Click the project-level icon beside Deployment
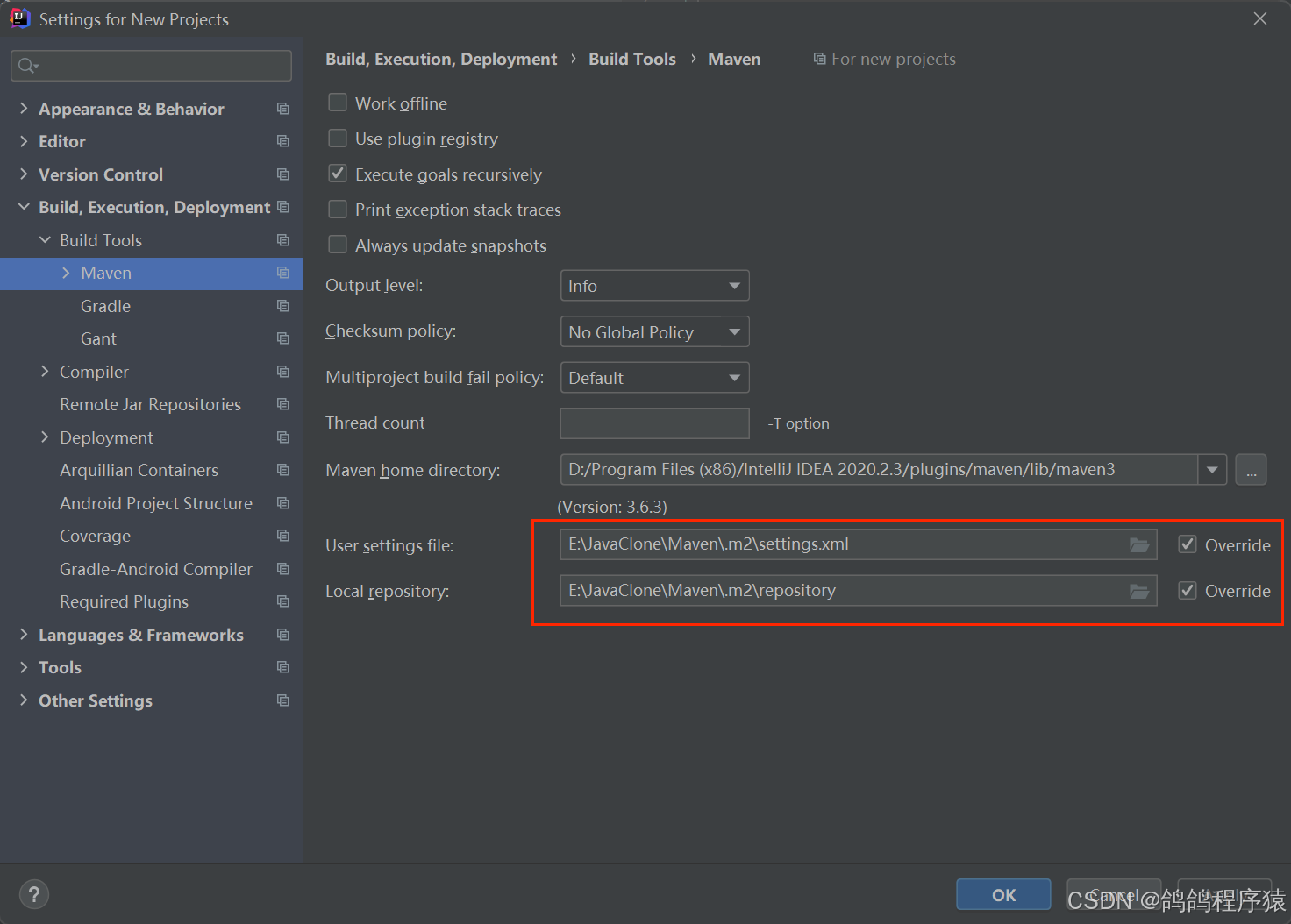1291x924 pixels. (x=282, y=437)
